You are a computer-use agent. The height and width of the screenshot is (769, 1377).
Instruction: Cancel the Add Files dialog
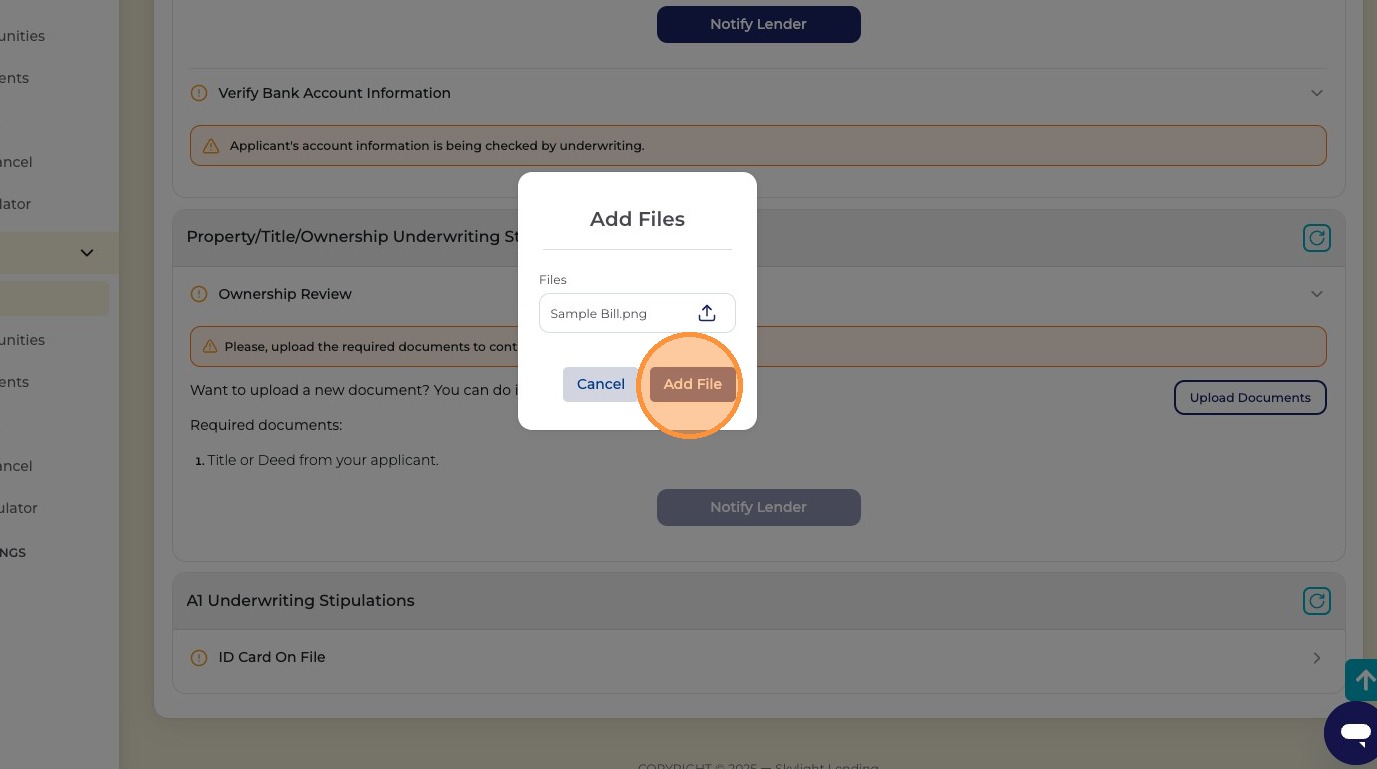point(600,384)
